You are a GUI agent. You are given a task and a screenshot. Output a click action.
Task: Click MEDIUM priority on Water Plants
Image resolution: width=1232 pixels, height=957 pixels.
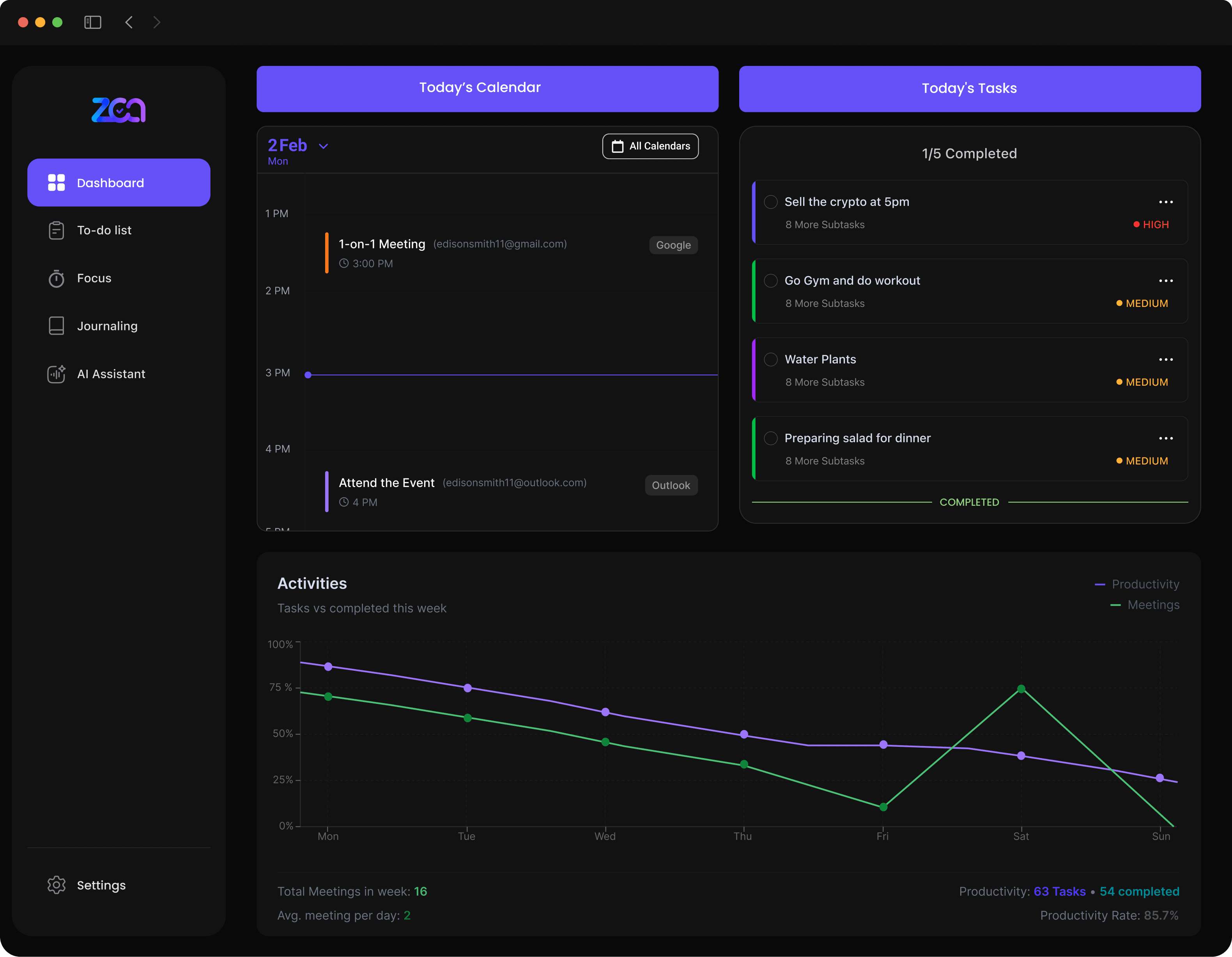(x=1142, y=382)
